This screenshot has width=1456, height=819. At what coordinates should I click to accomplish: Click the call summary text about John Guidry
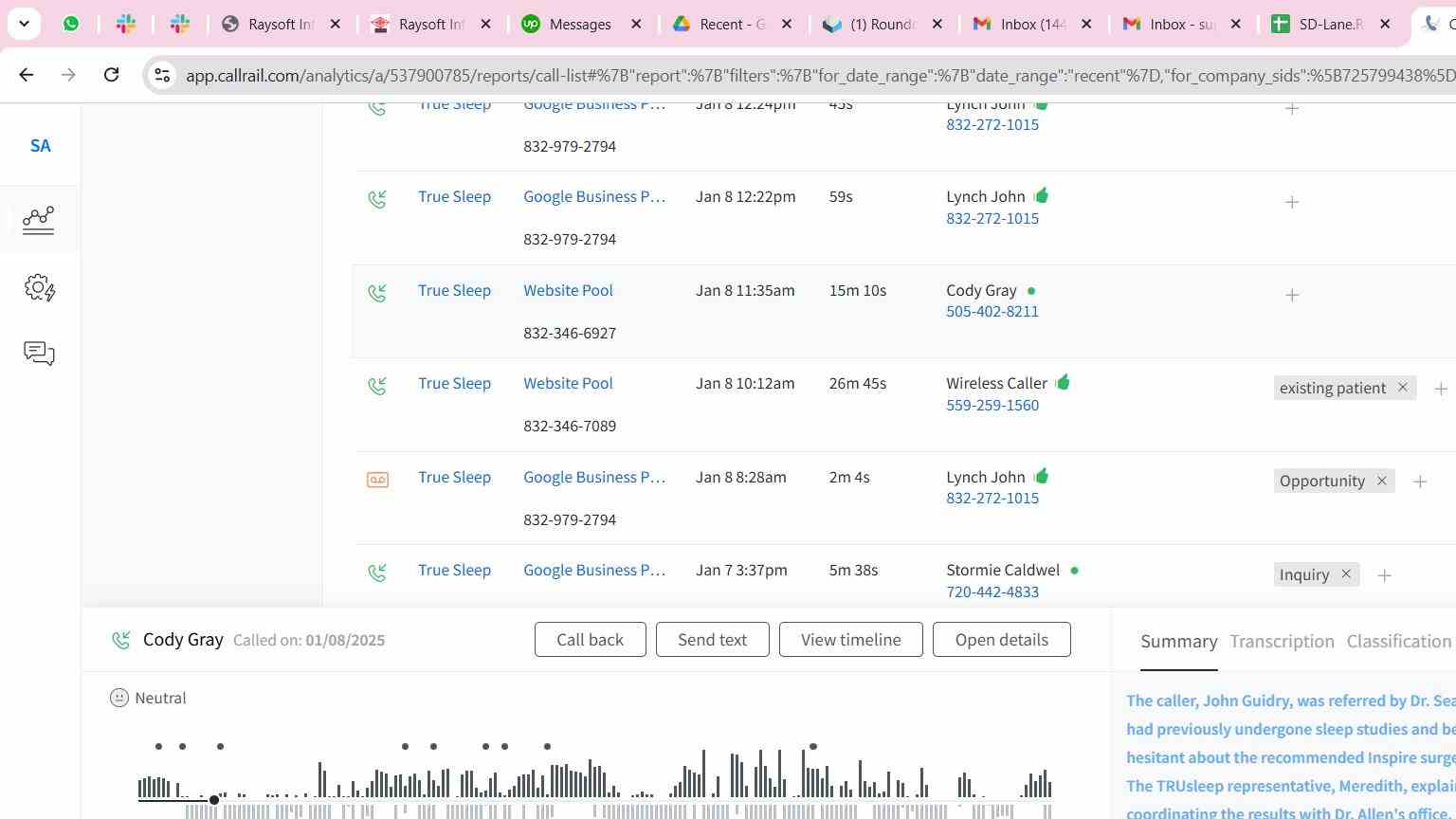[1291, 757]
